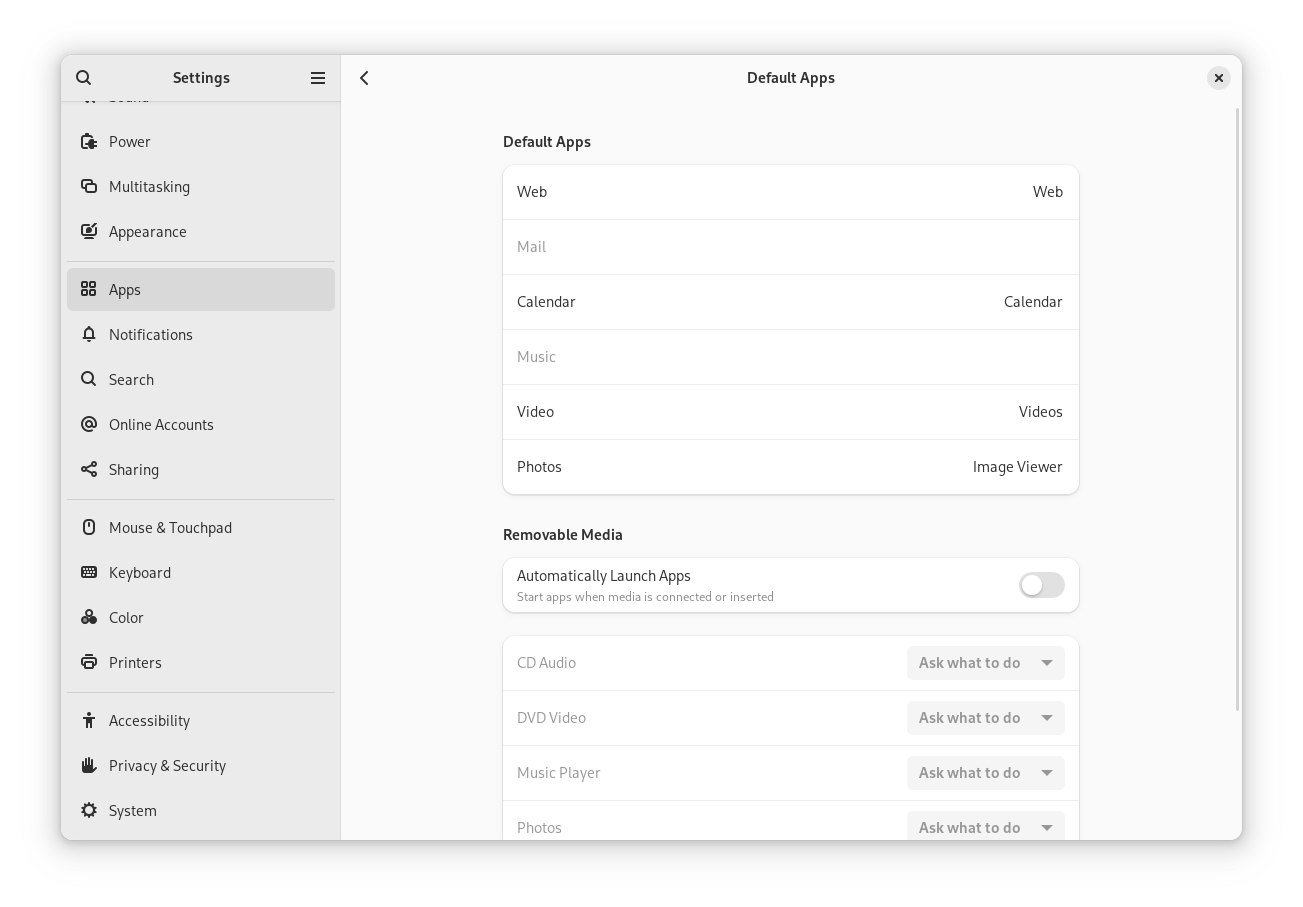Expand the DVD Video behavior dropdown
Screen dimensions: 1303x907
[x=985, y=717]
